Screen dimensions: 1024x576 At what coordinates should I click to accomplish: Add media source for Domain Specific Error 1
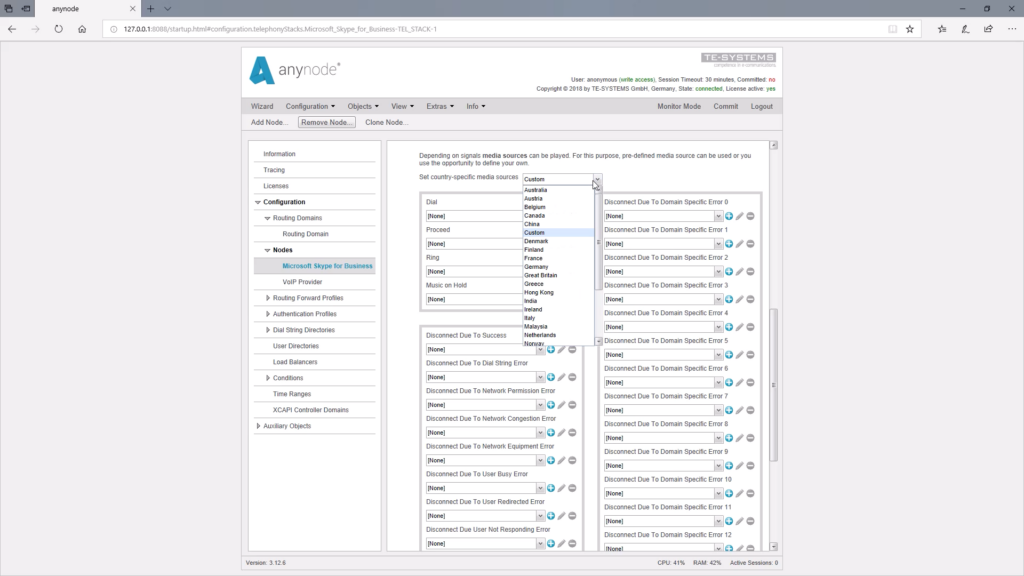[x=729, y=244]
